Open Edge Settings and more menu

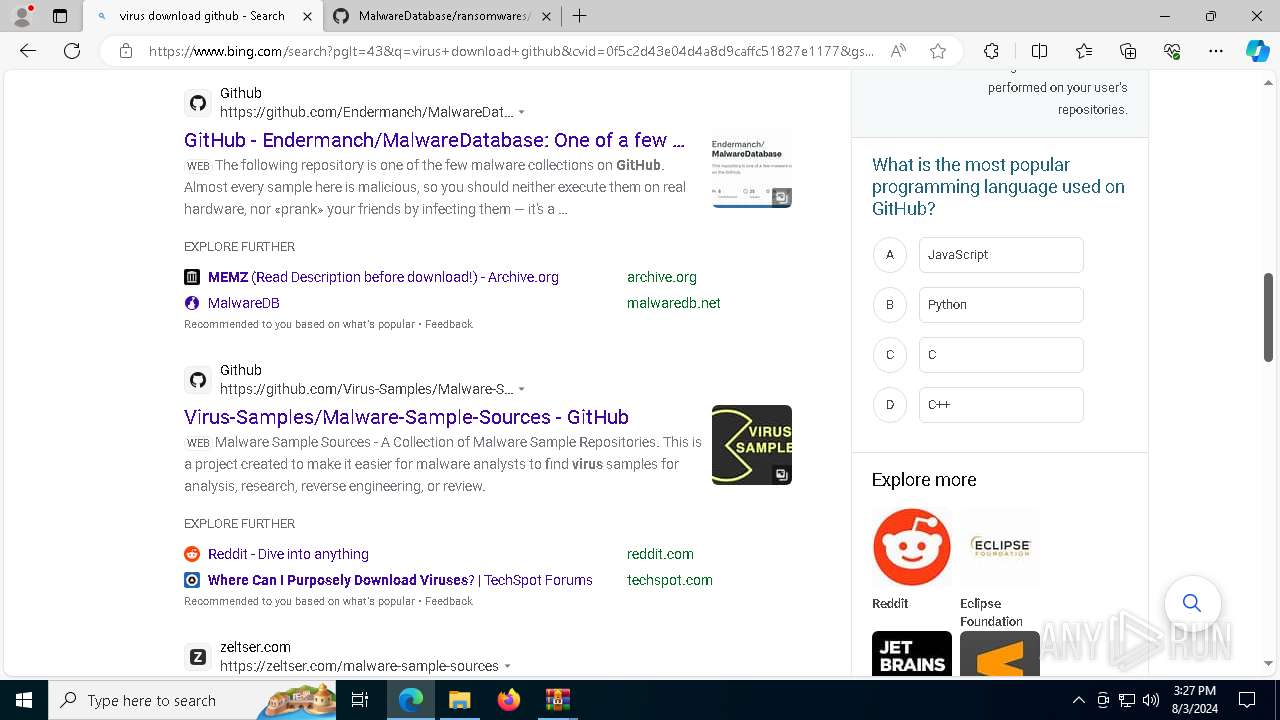point(1216,51)
